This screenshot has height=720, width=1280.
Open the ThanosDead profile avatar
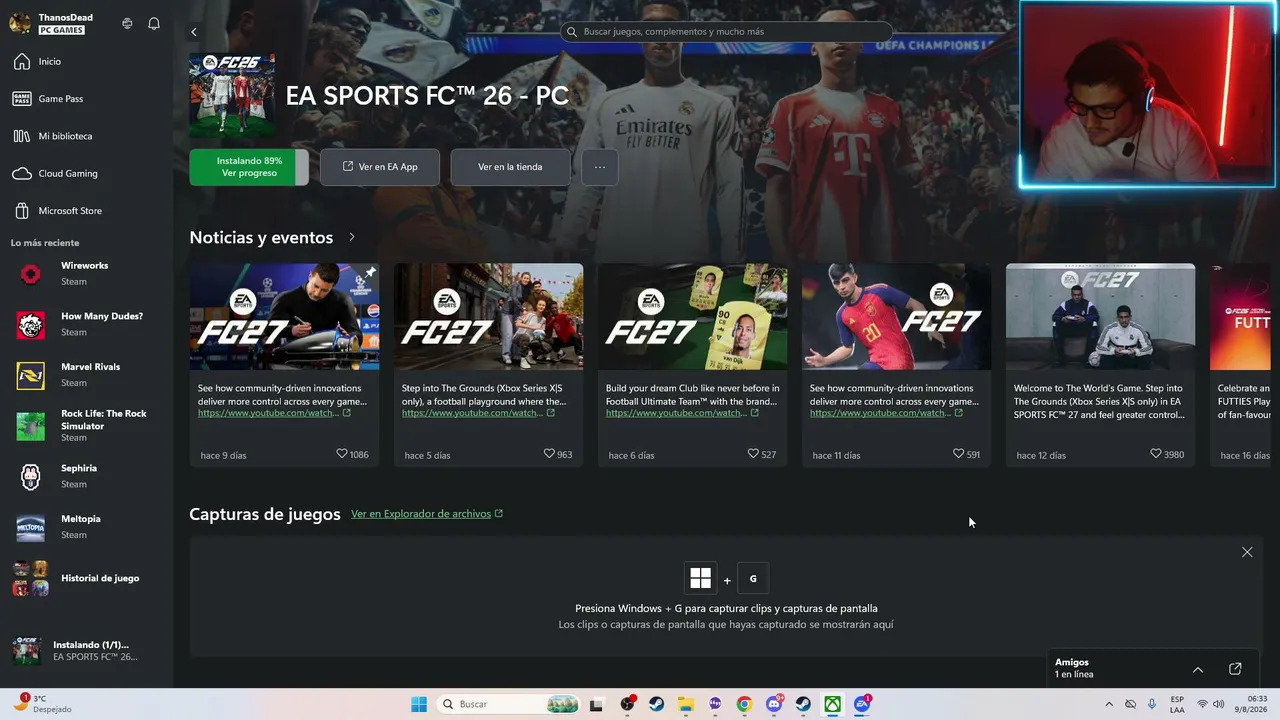click(x=20, y=23)
